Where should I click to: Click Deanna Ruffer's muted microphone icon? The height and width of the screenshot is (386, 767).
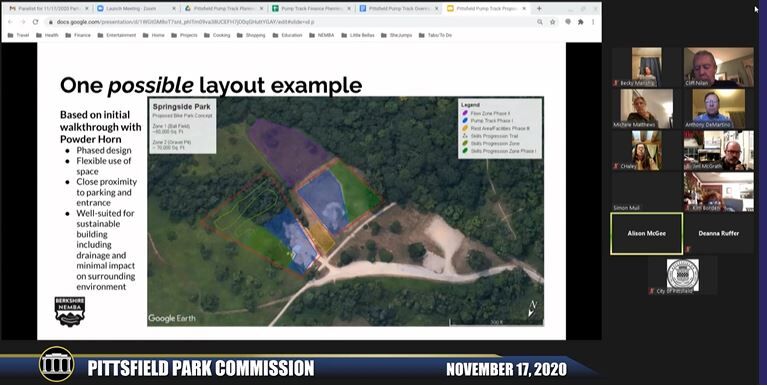pos(688,250)
